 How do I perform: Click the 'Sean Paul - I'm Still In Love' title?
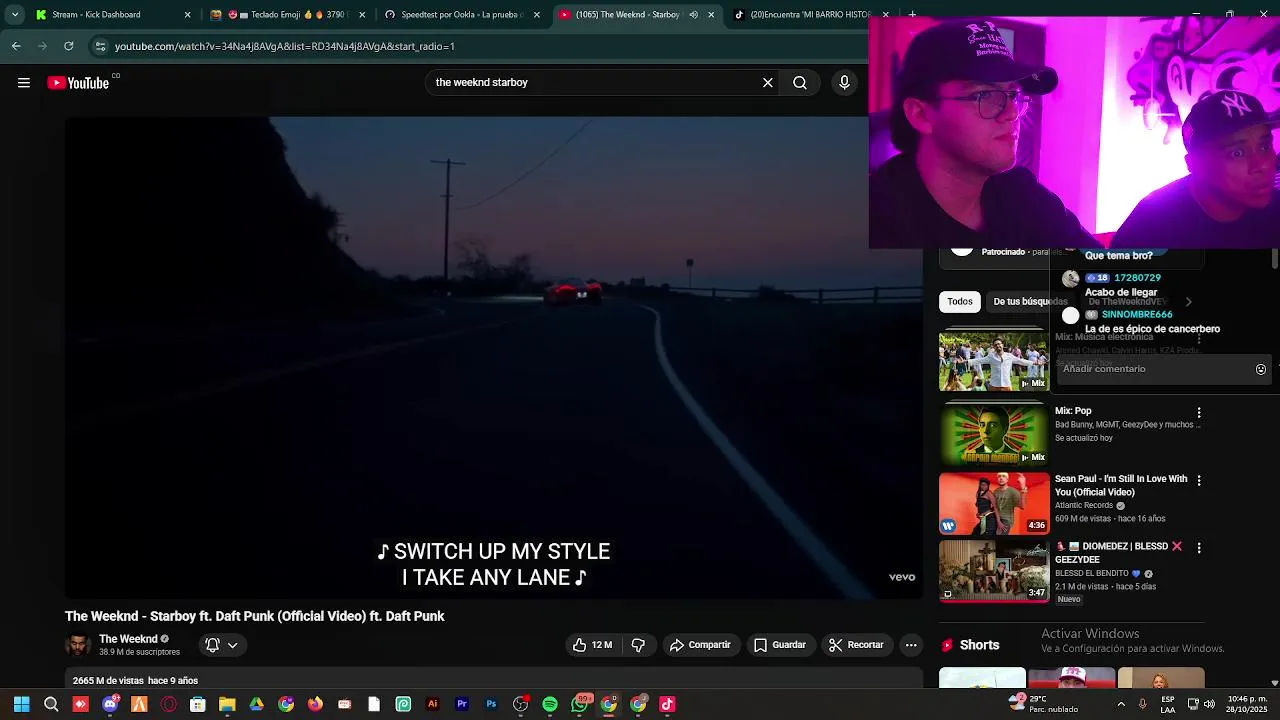pos(1121,485)
